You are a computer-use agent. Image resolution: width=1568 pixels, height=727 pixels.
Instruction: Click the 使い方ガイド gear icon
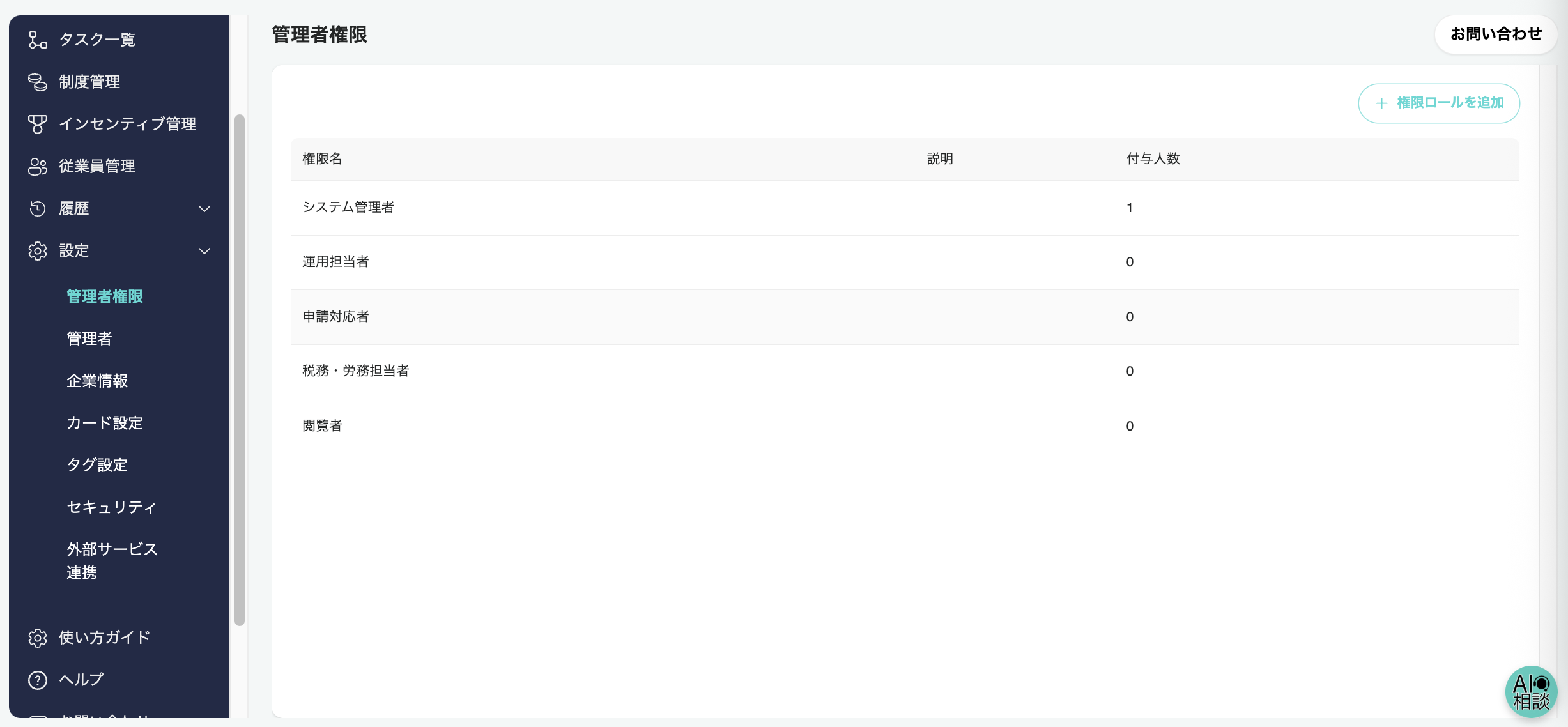click(38, 638)
